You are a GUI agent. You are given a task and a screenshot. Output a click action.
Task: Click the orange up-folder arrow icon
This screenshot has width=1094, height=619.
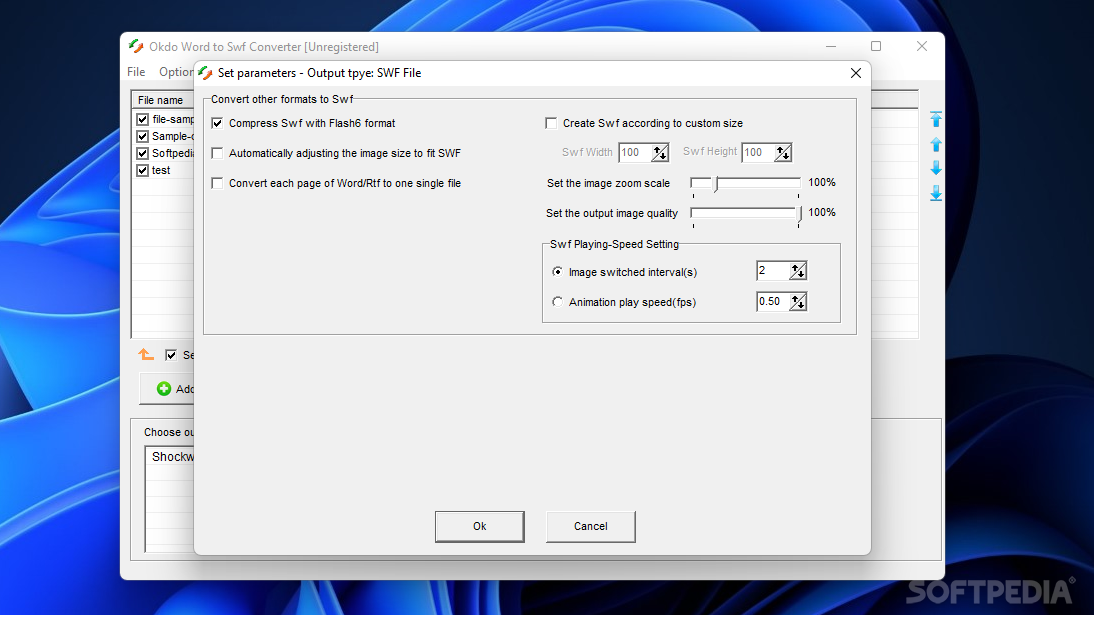pos(146,355)
